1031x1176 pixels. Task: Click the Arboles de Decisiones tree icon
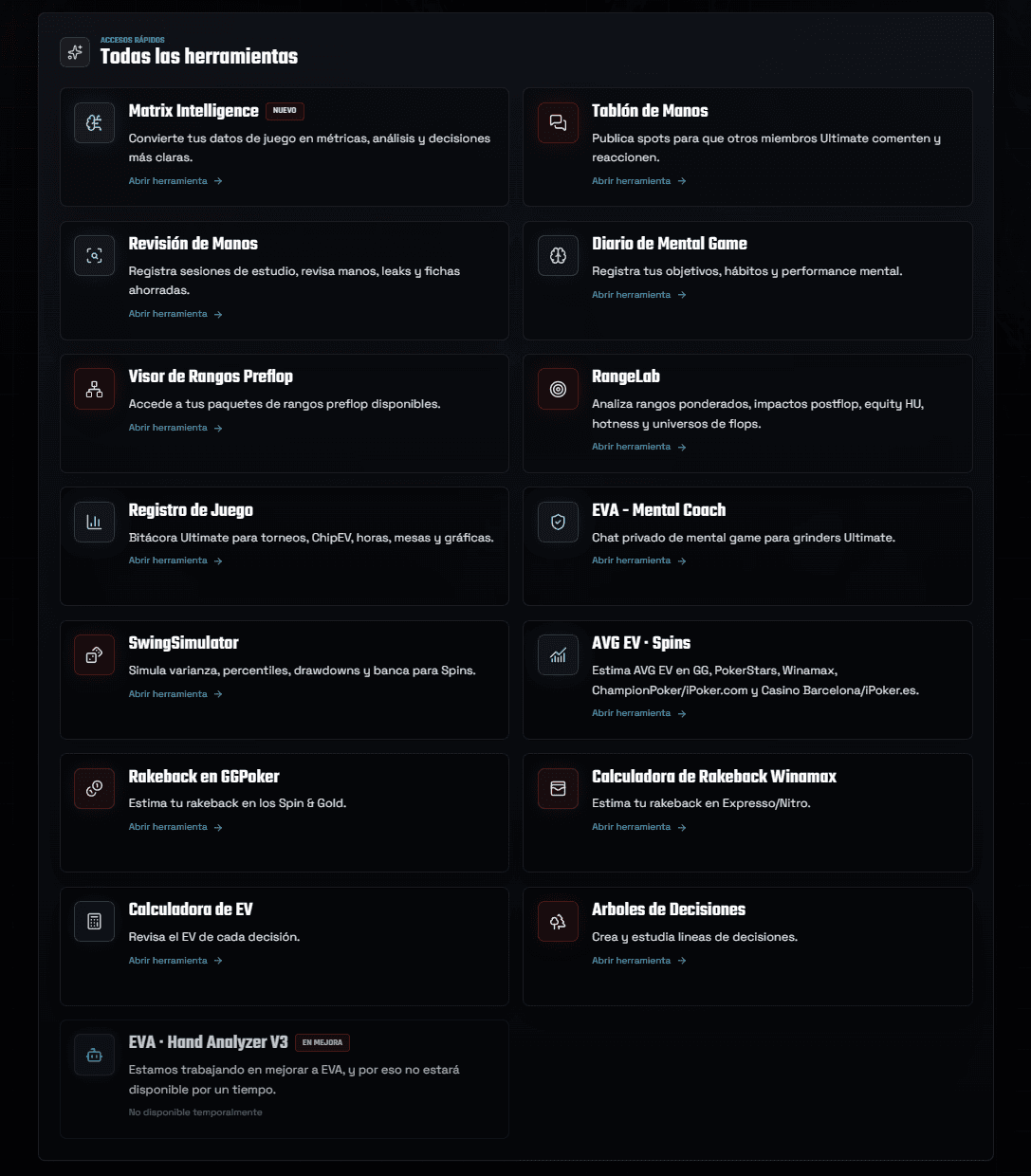coord(558,922)
